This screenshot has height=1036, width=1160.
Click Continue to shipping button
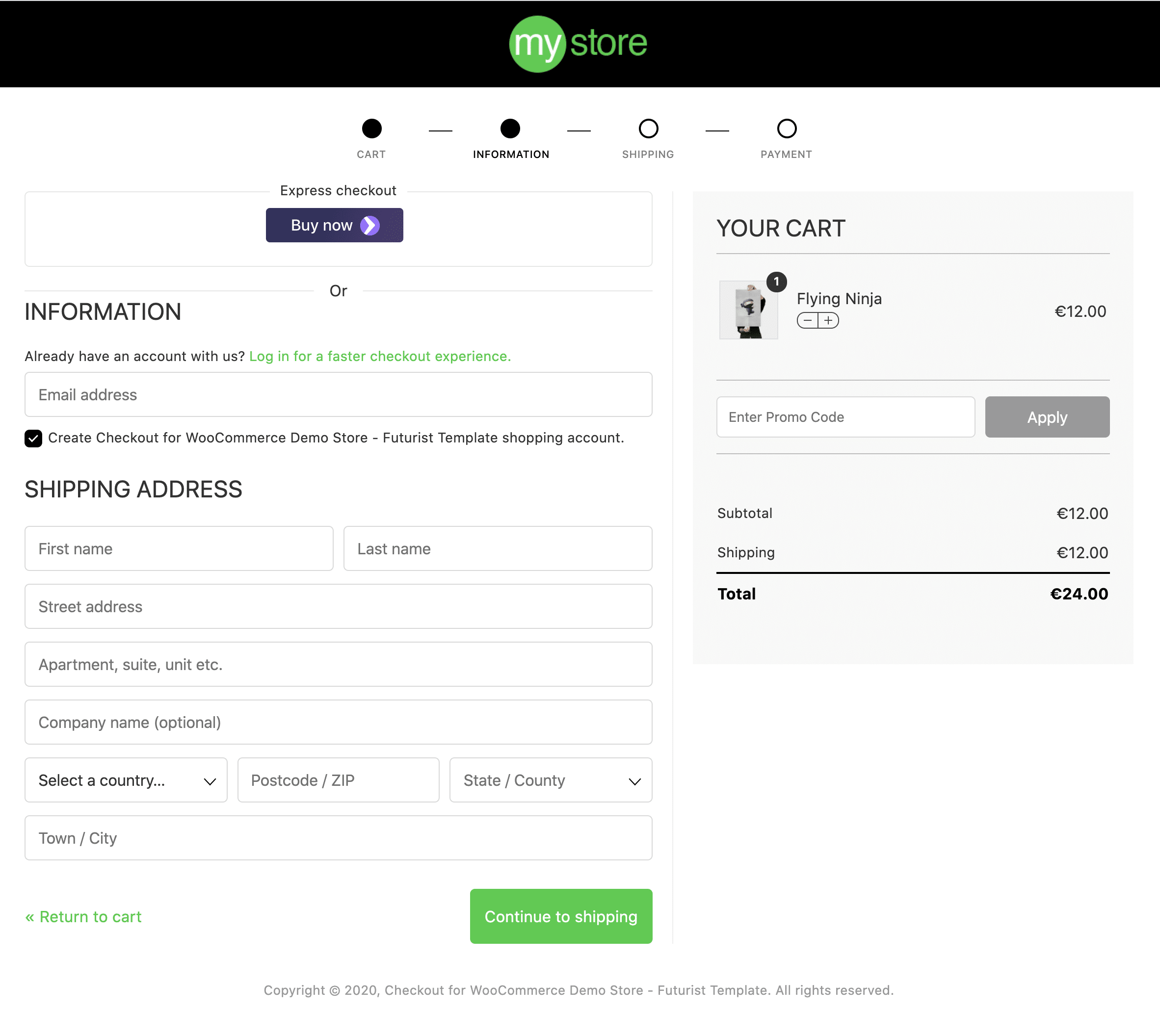click(x=560, y=916)
